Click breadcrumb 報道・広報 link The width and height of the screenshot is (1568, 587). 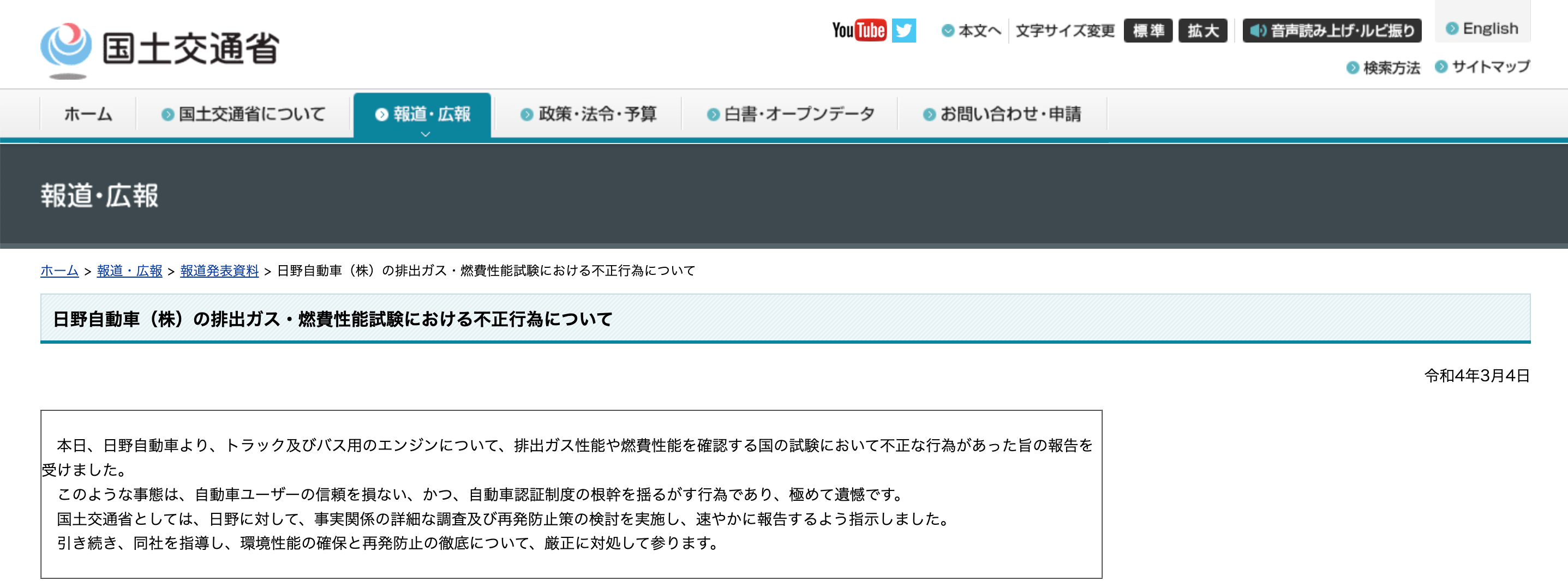click(130, 271)
